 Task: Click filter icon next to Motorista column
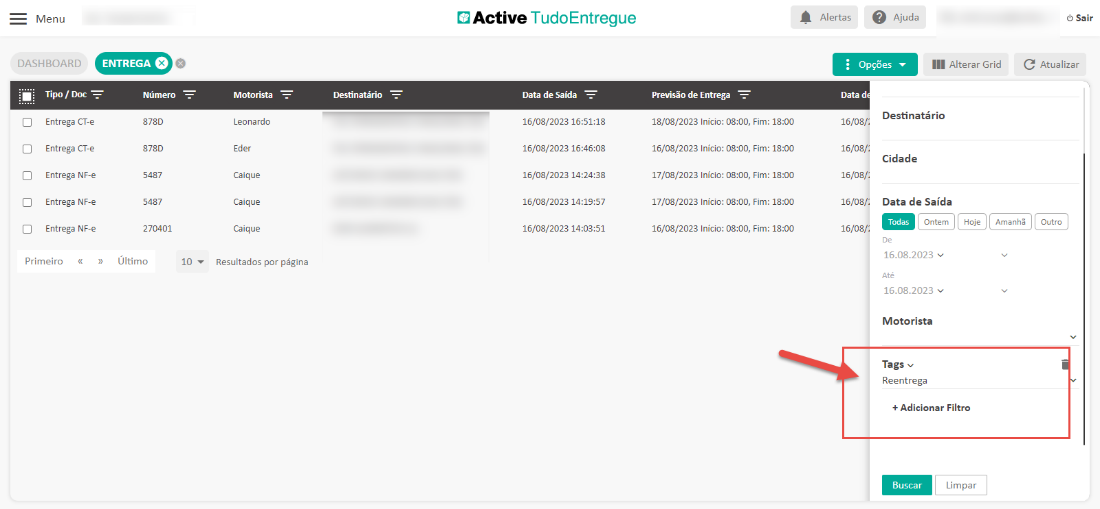(286, 95)
